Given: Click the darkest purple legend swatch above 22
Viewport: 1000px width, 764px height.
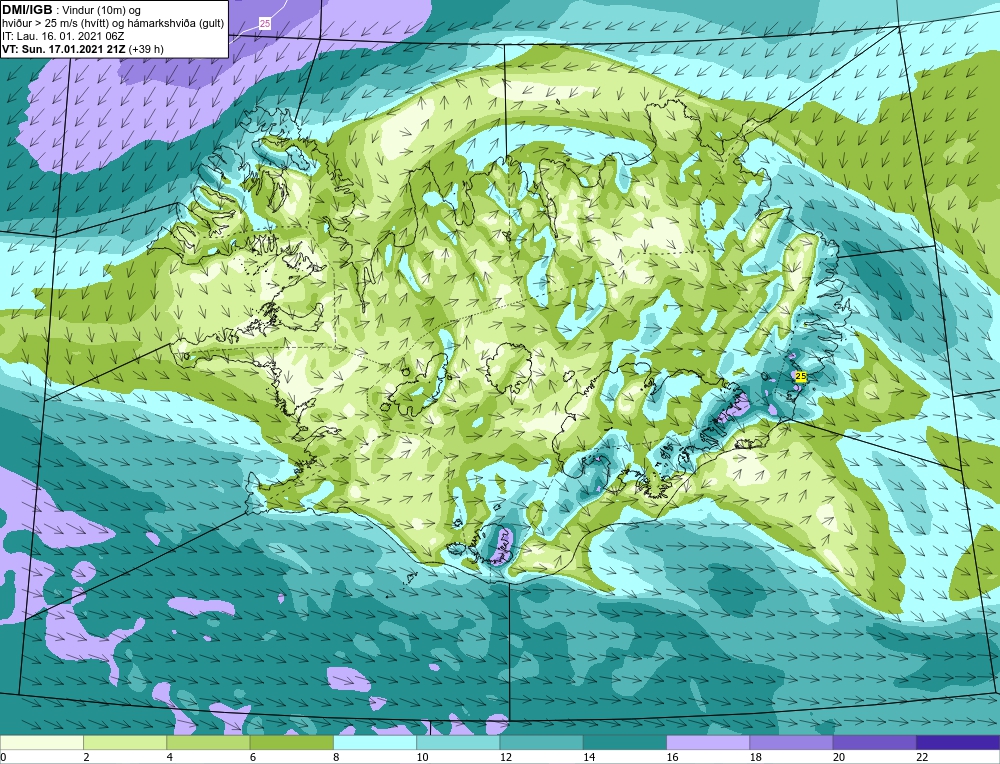Looking at the screenshot, I should point(958,743).
